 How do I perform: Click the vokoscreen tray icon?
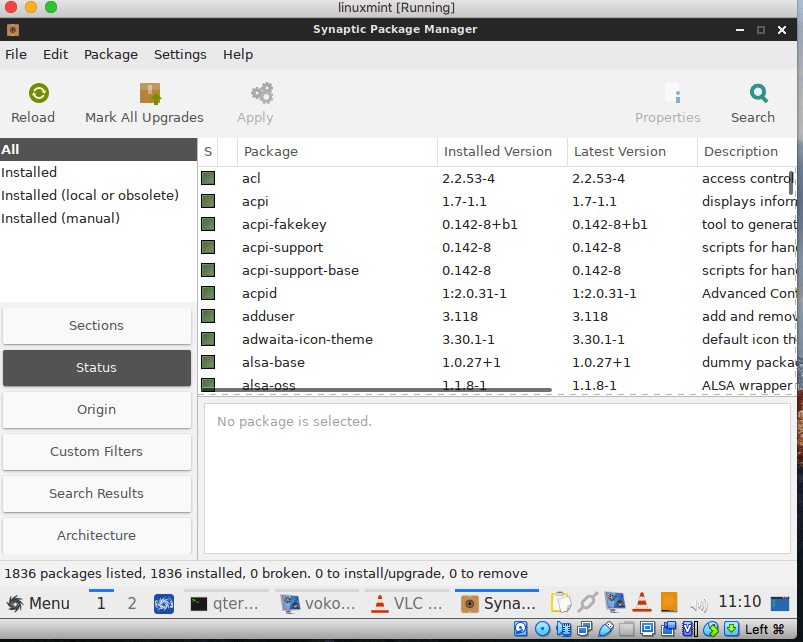pos(615,603)
